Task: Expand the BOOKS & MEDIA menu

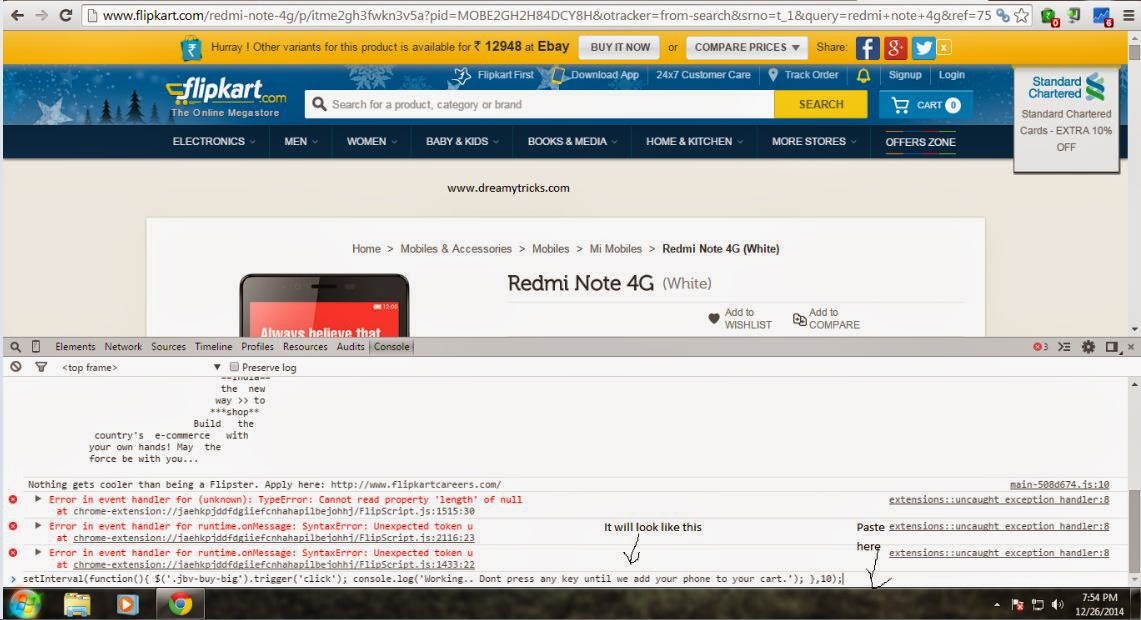Action: click(572, 141)
